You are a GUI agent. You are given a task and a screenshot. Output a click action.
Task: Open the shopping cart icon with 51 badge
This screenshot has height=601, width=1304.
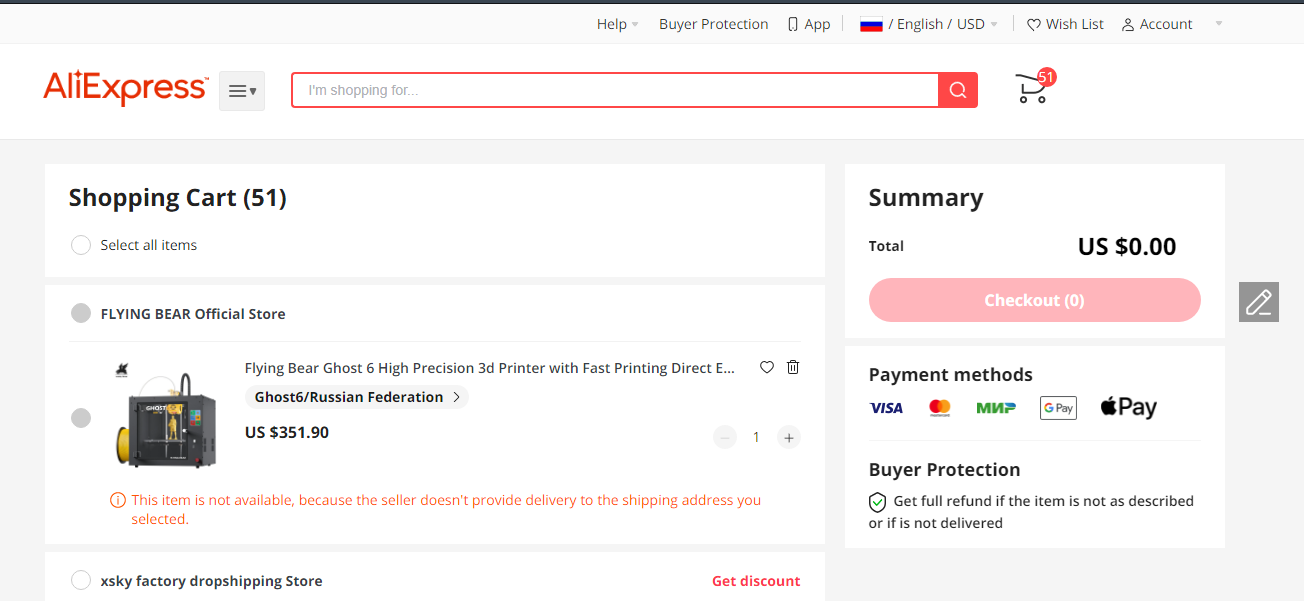coord(1034,88)
